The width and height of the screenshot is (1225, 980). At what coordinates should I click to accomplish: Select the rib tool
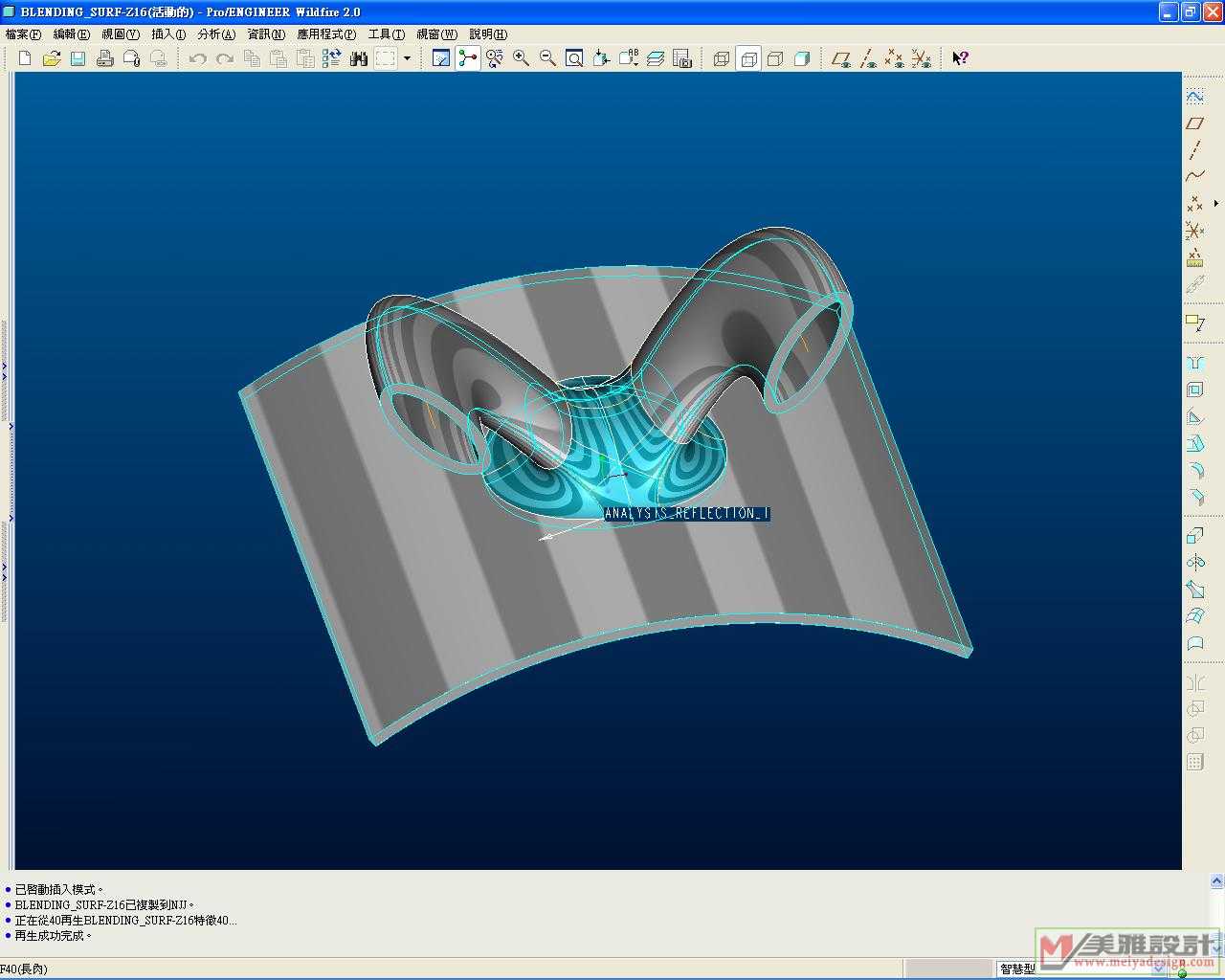(x=1195, y=417)
